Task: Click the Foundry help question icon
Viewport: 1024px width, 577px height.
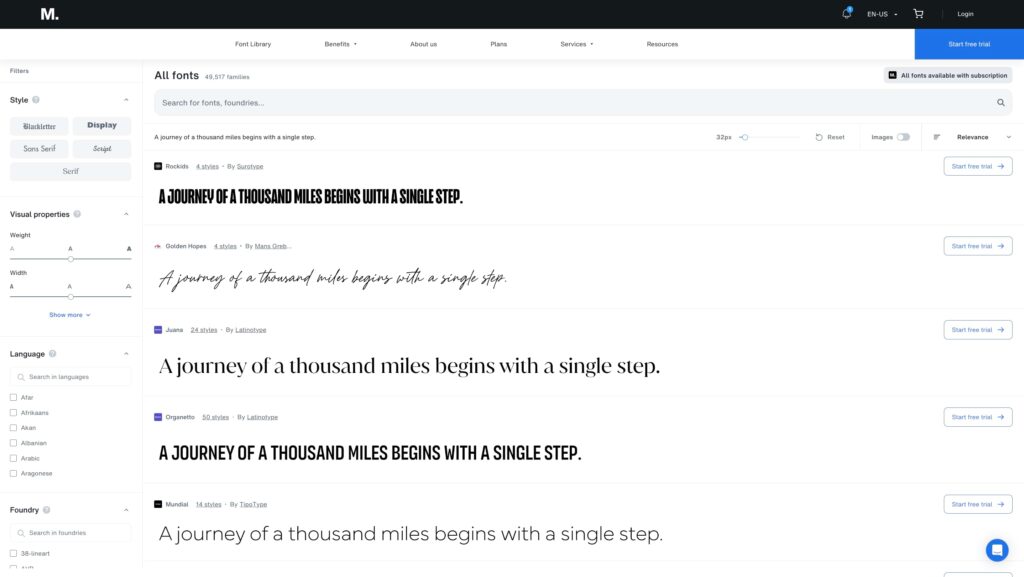Action: tap(46, 510)
